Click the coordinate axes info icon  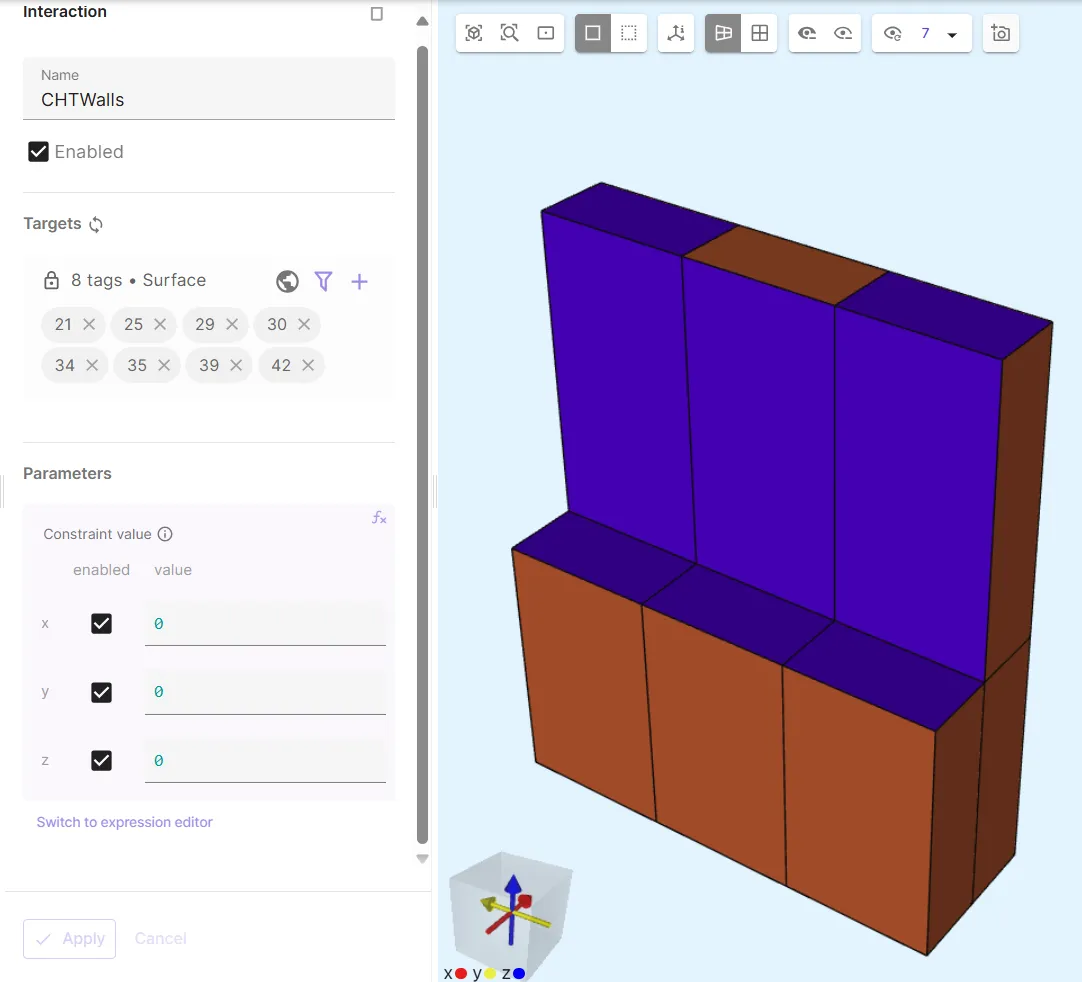(x=676, y=33)
